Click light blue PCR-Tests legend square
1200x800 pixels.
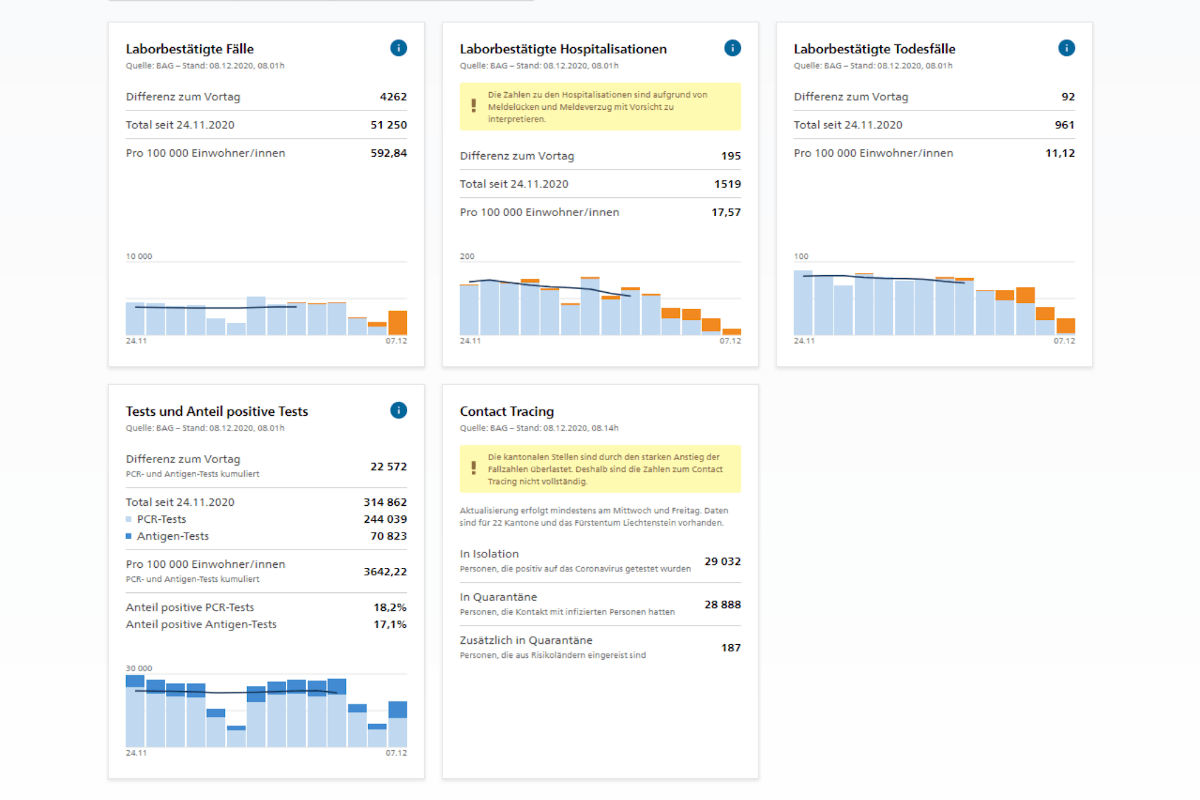pyautogui.click(x=129, y=520)
